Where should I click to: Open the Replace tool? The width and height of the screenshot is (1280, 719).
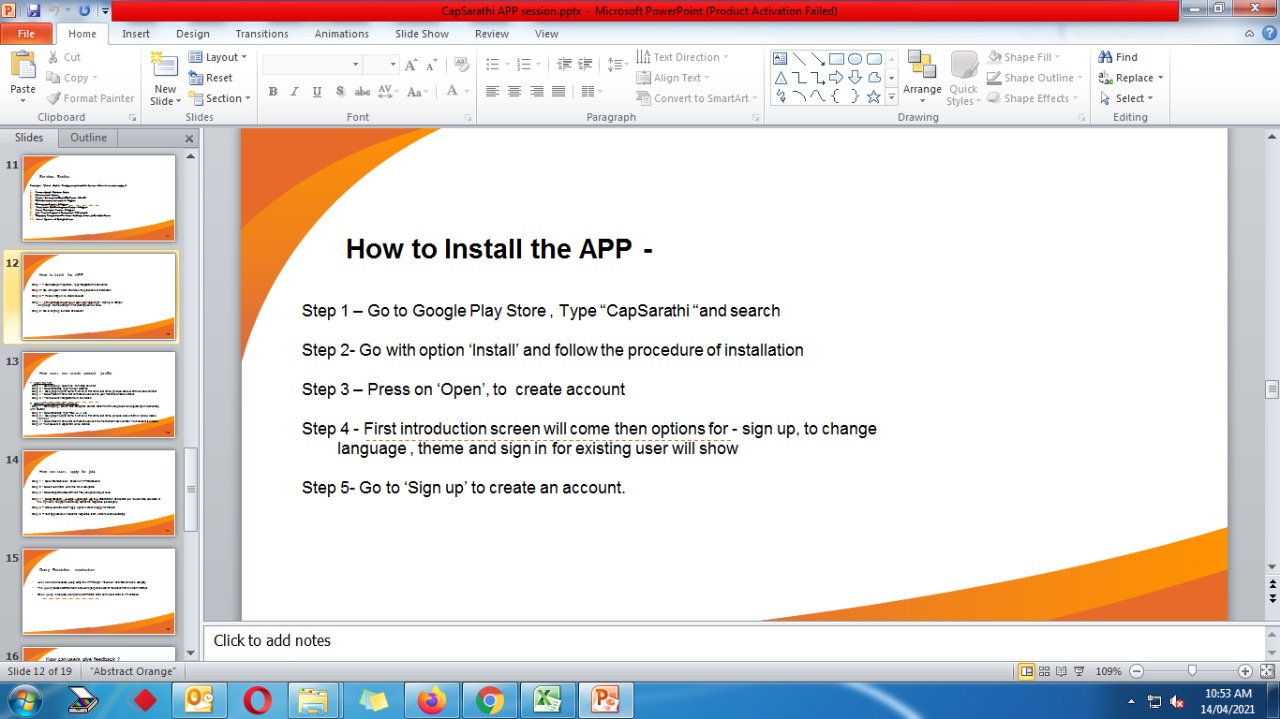(1130, 78)
